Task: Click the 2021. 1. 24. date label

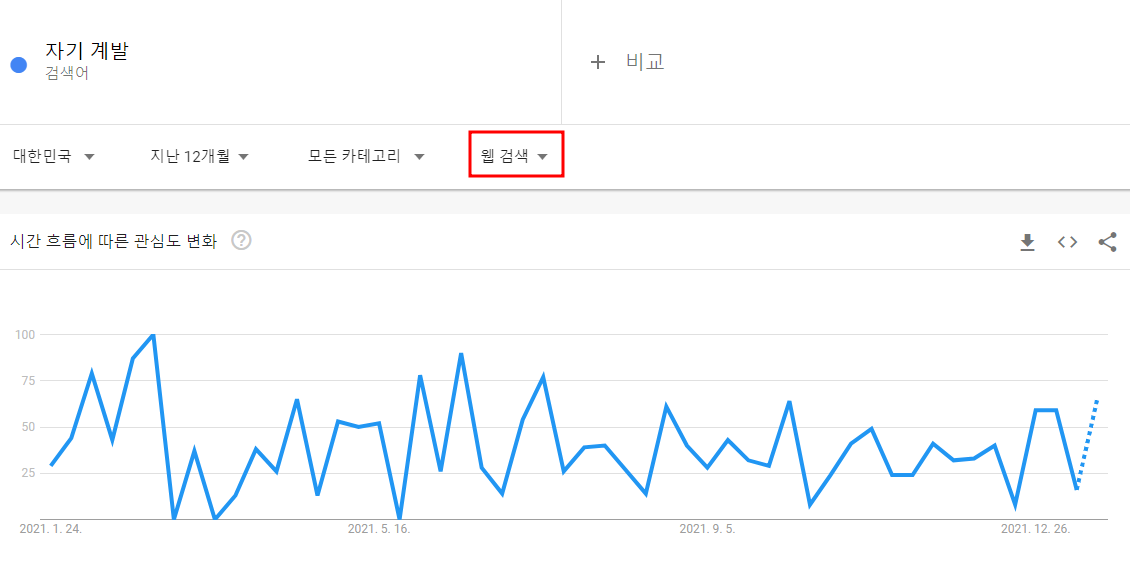Action: coord(50,529)
